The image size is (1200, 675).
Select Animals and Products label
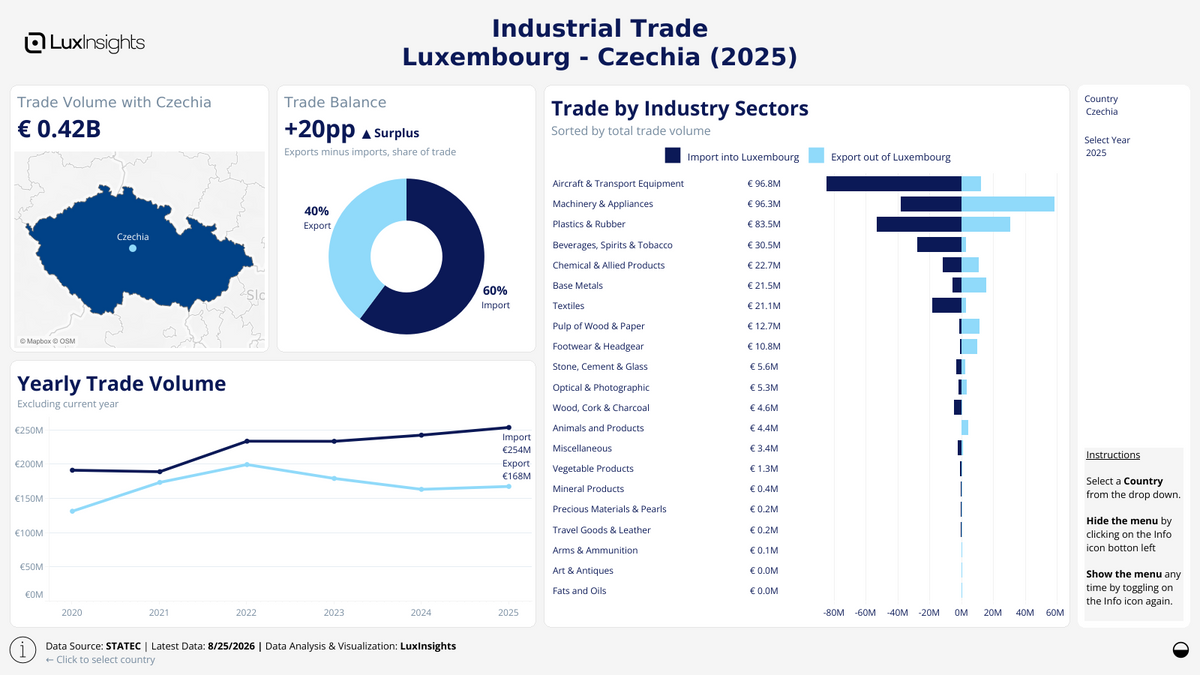tap(598, 428)
